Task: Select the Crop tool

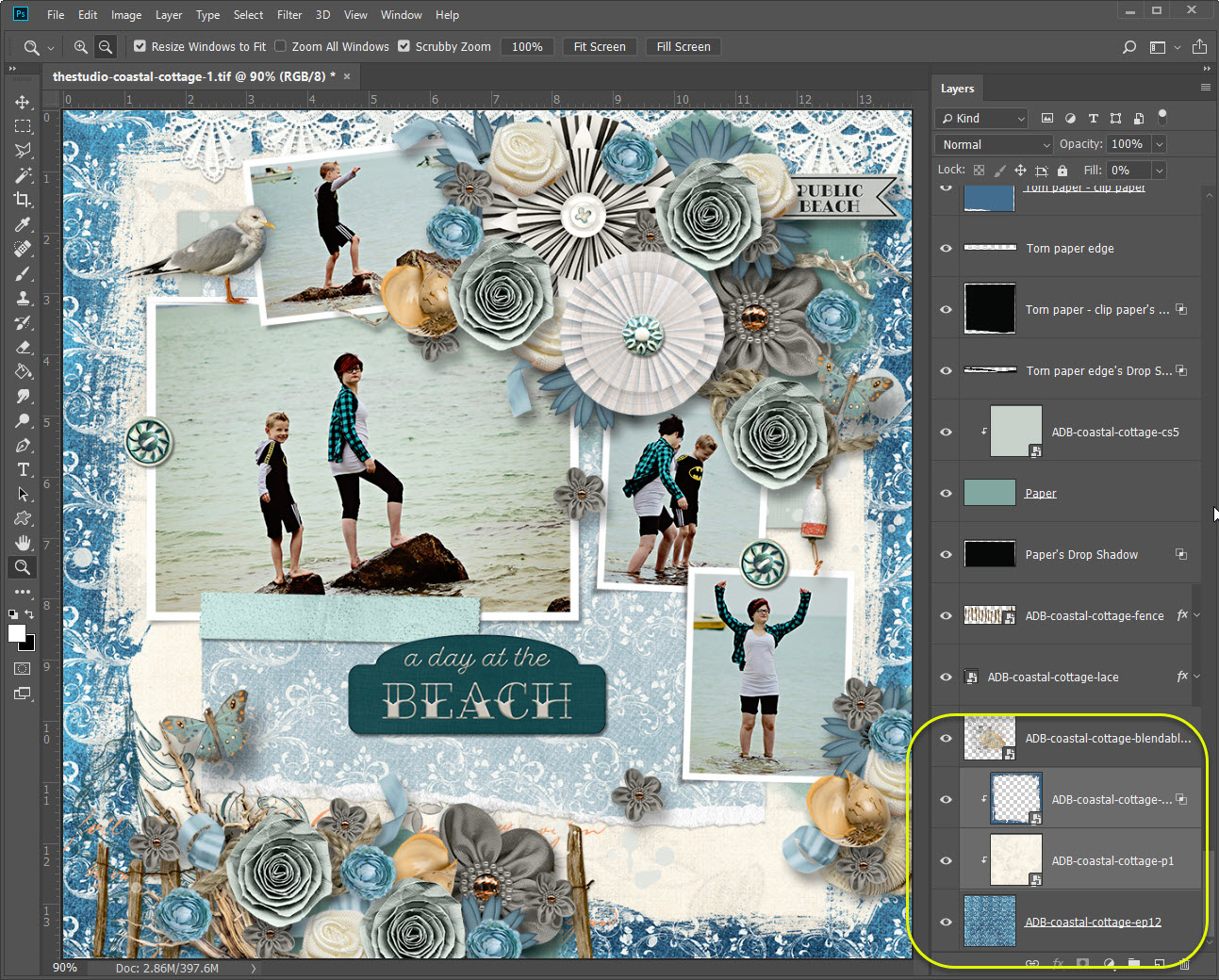Action: 23,200
